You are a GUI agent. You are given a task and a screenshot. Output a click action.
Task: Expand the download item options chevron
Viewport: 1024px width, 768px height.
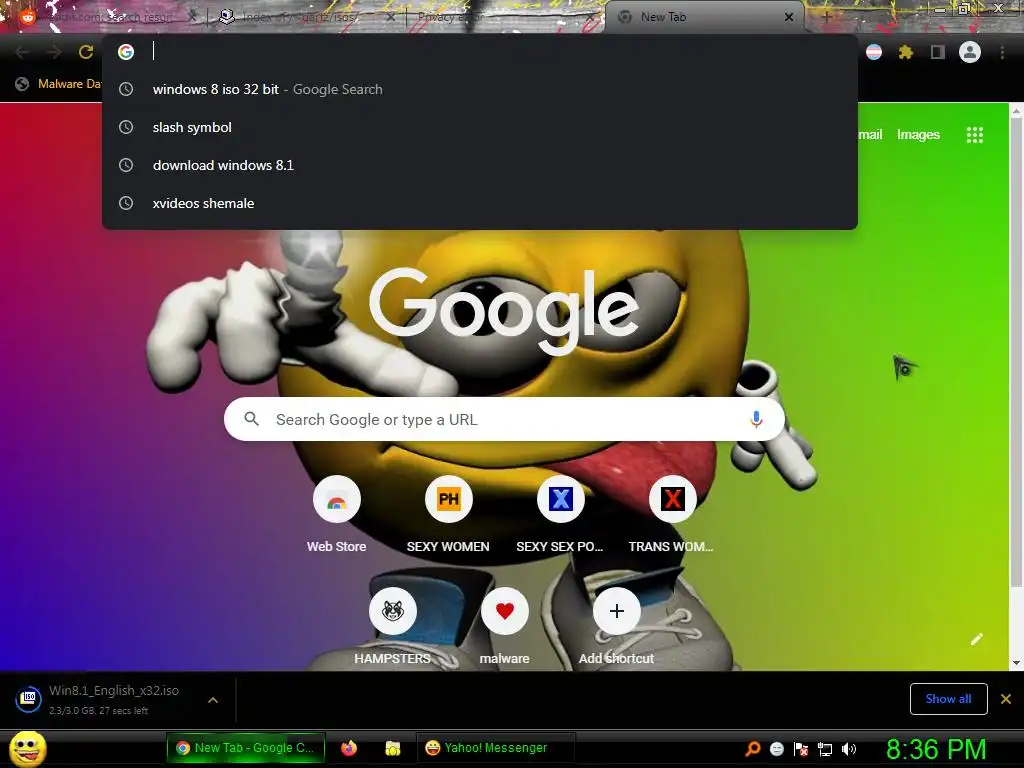pos(212,700)
